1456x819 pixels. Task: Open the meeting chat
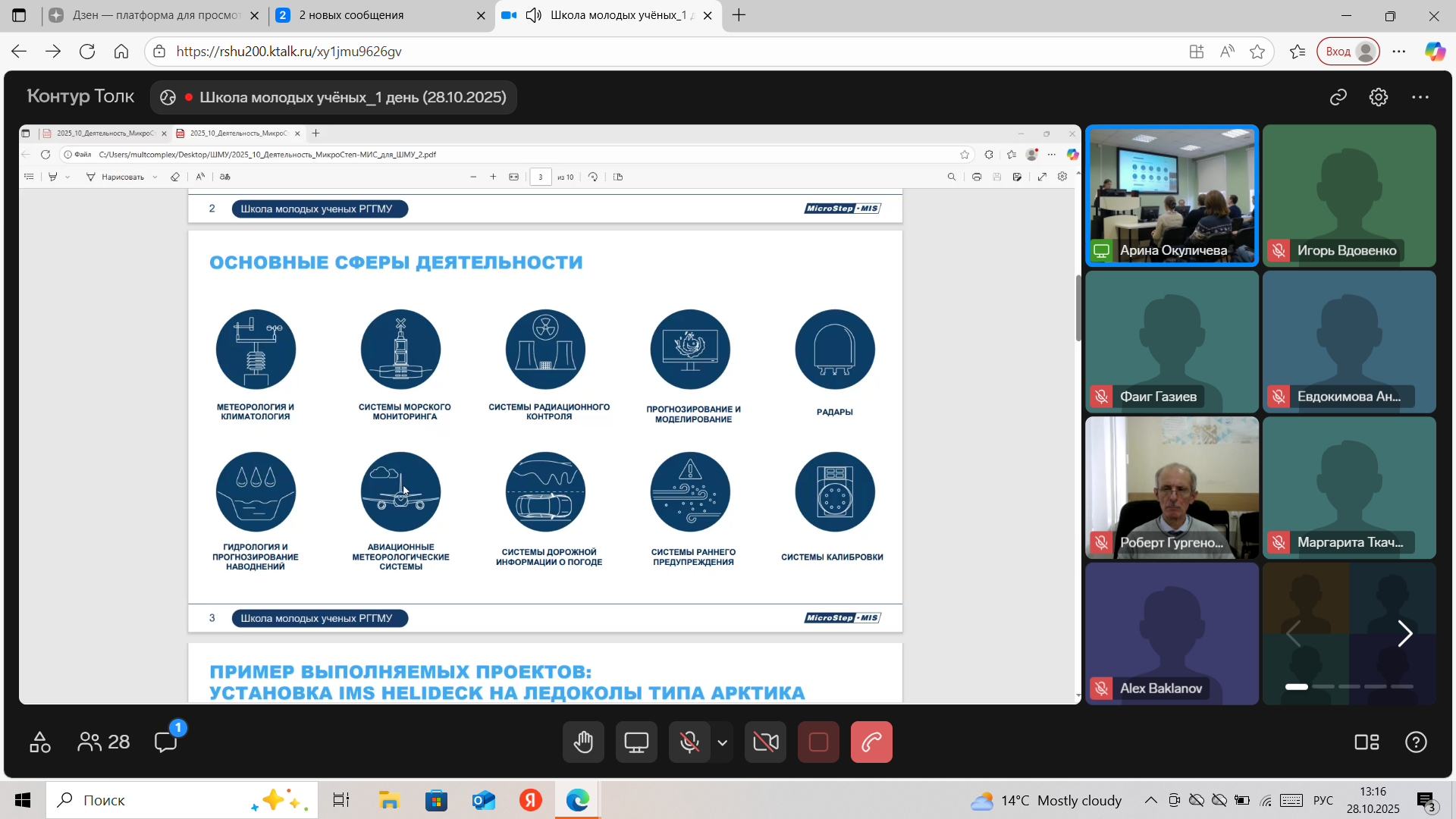[x=166, y=742]
